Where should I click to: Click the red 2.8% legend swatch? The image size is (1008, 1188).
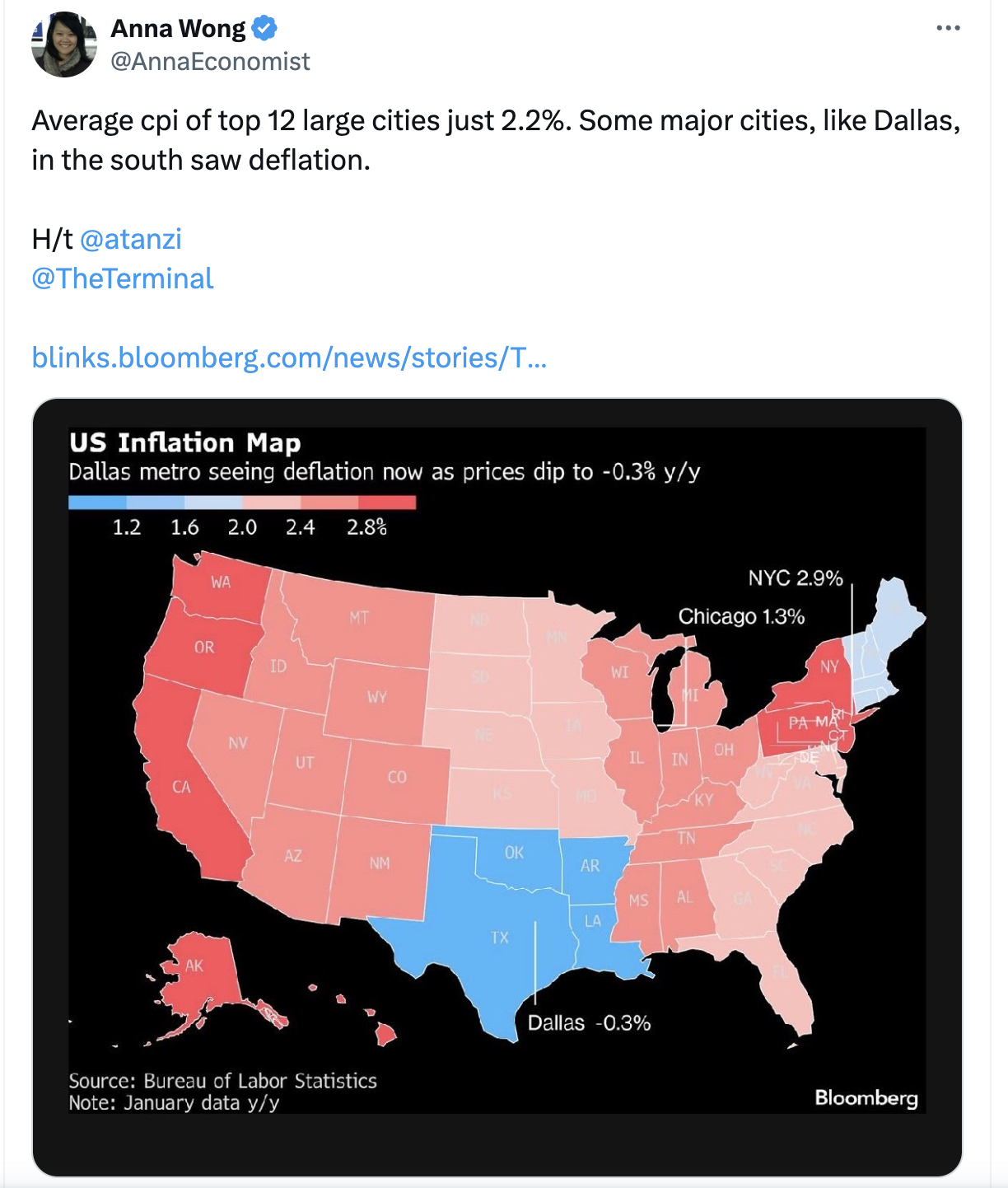pos(387,503)
